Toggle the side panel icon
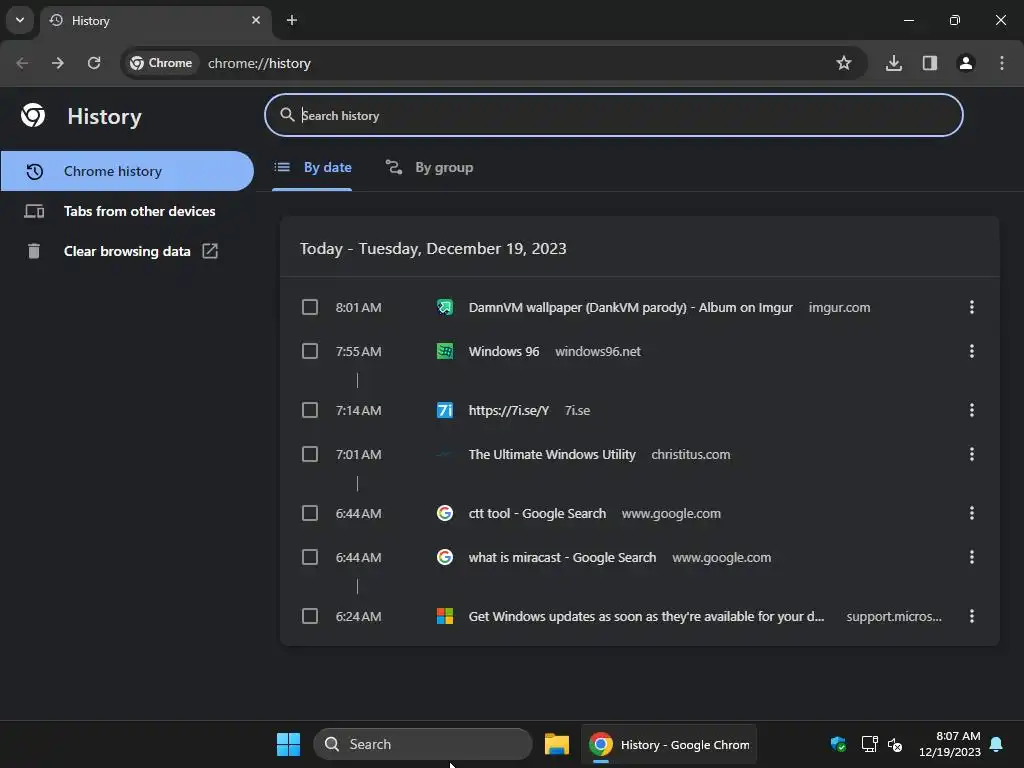Screen dimensions: 1024x768 [930, 63]
